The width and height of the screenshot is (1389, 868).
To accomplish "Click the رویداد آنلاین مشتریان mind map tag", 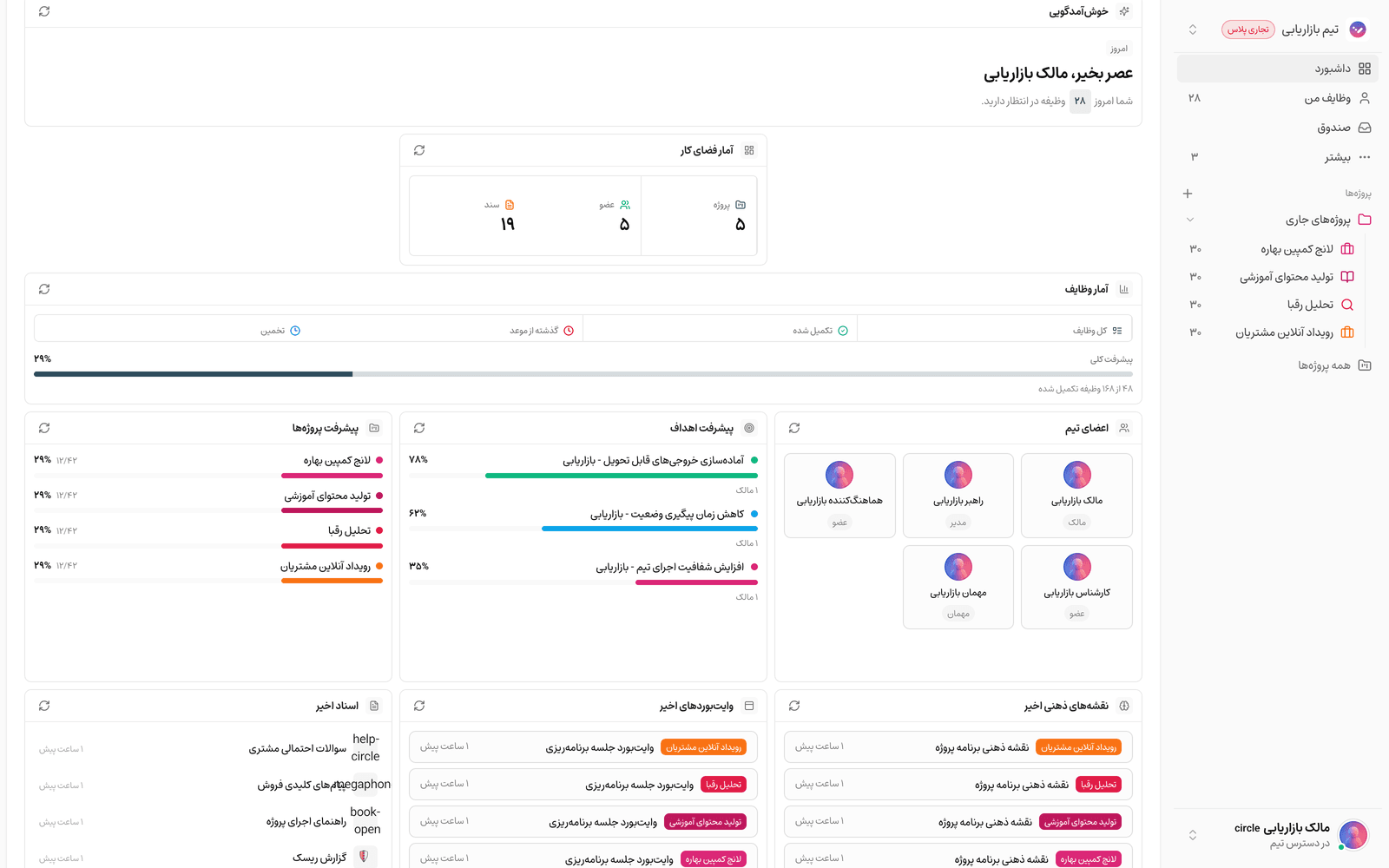I will 1080,747.
